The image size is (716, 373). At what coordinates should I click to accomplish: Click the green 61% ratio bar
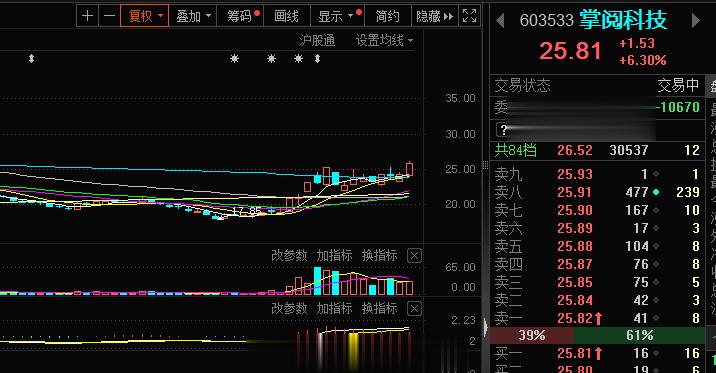(x=639, y=336)
